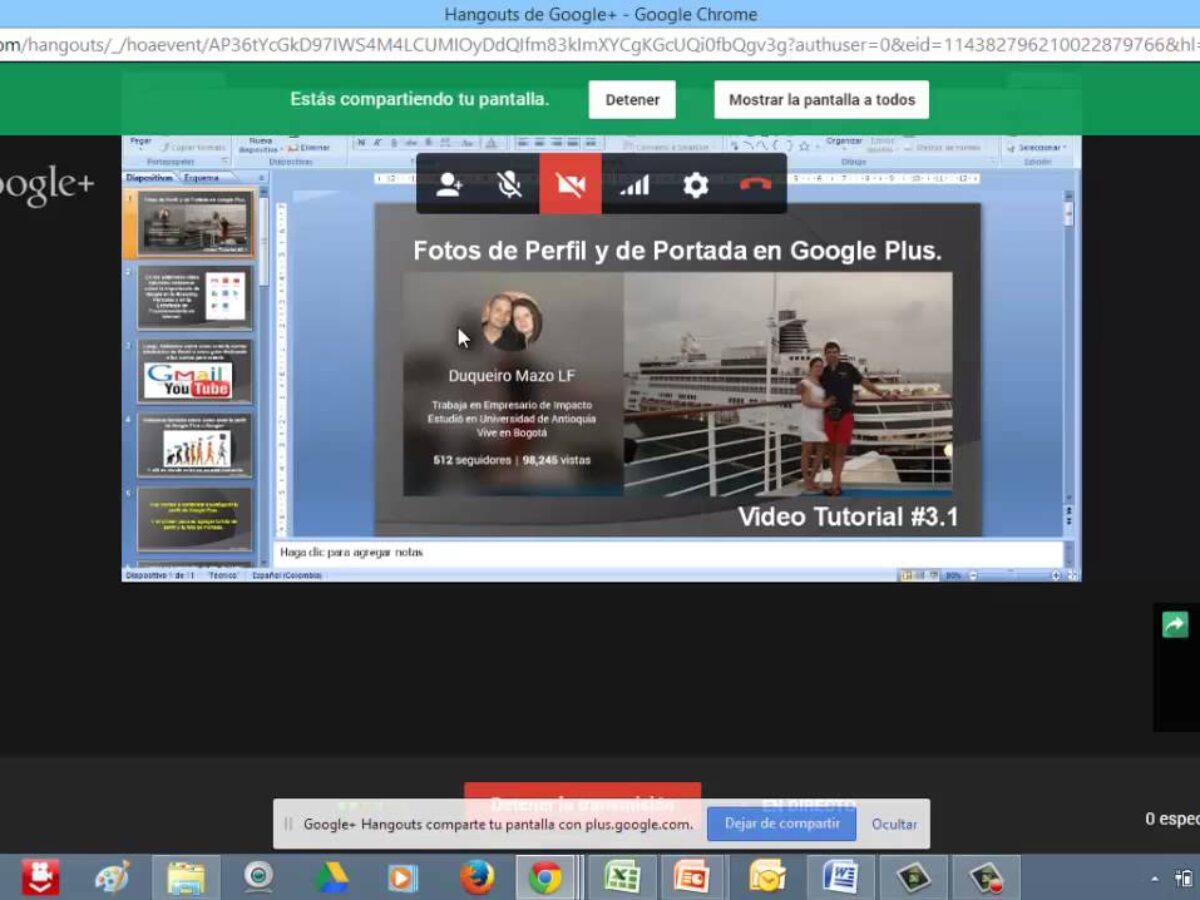Open the media player icon in taskbar
Screen dimensions: 1200x900
(x=403, y=877)
